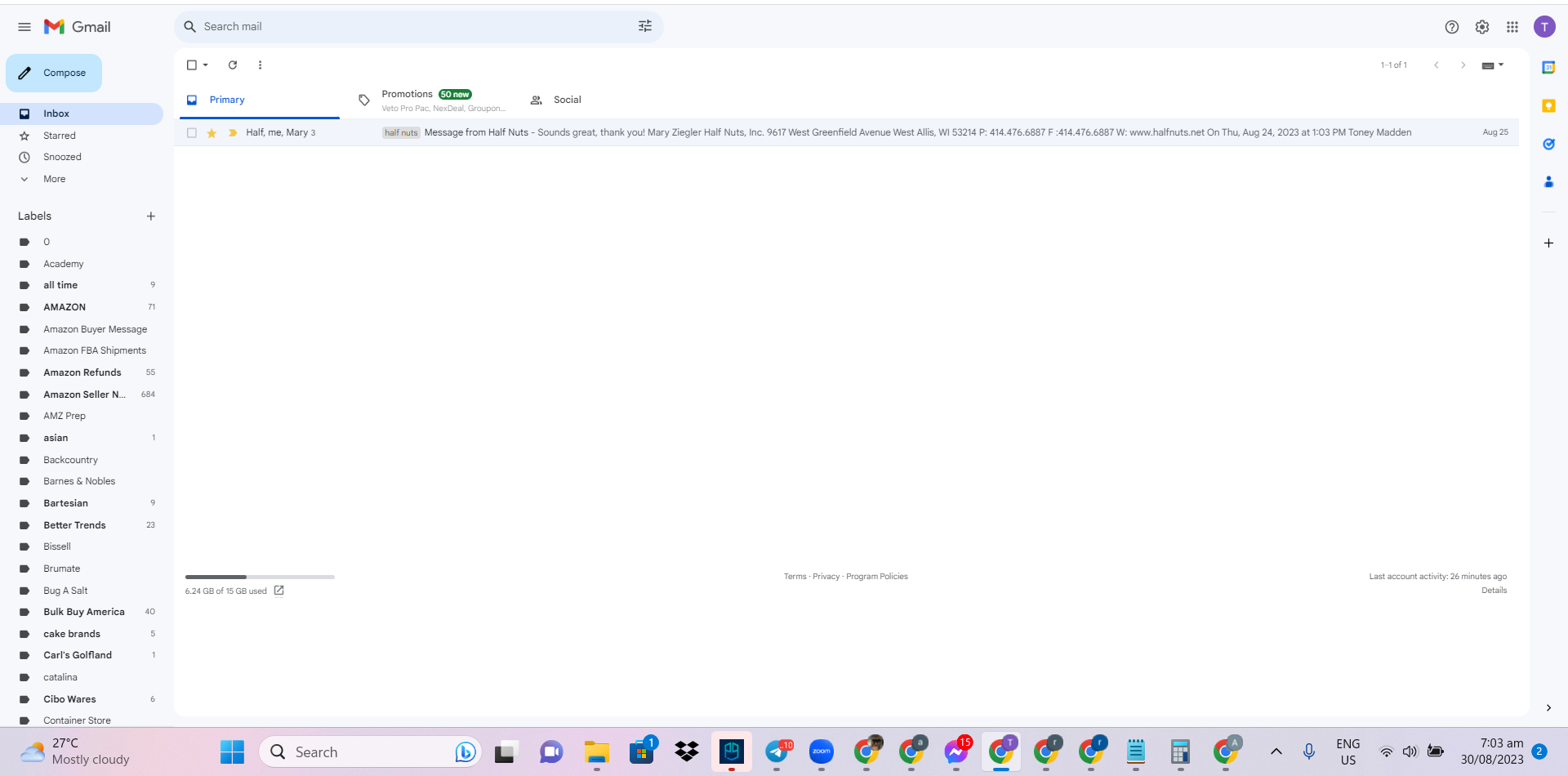The width and height of the screenshot is (1568, 776).
Task: Open Contacts side panel
Action: click(x=1548, y=181)
